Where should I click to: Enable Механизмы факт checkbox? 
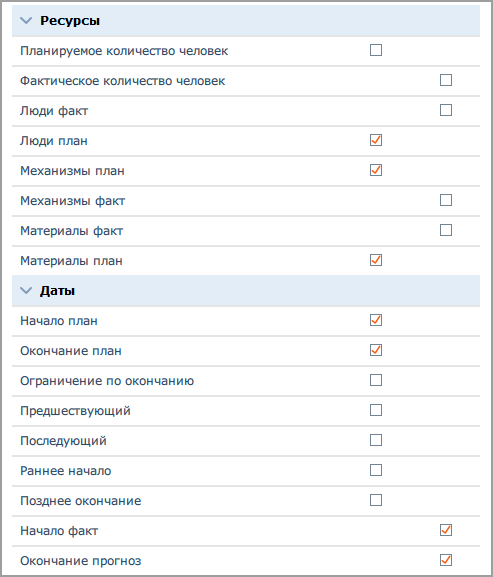coord(446,200)
